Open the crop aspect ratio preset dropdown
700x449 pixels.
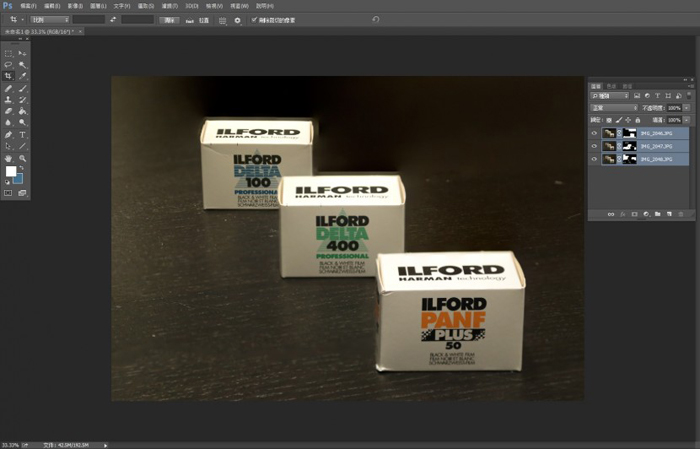50,20
